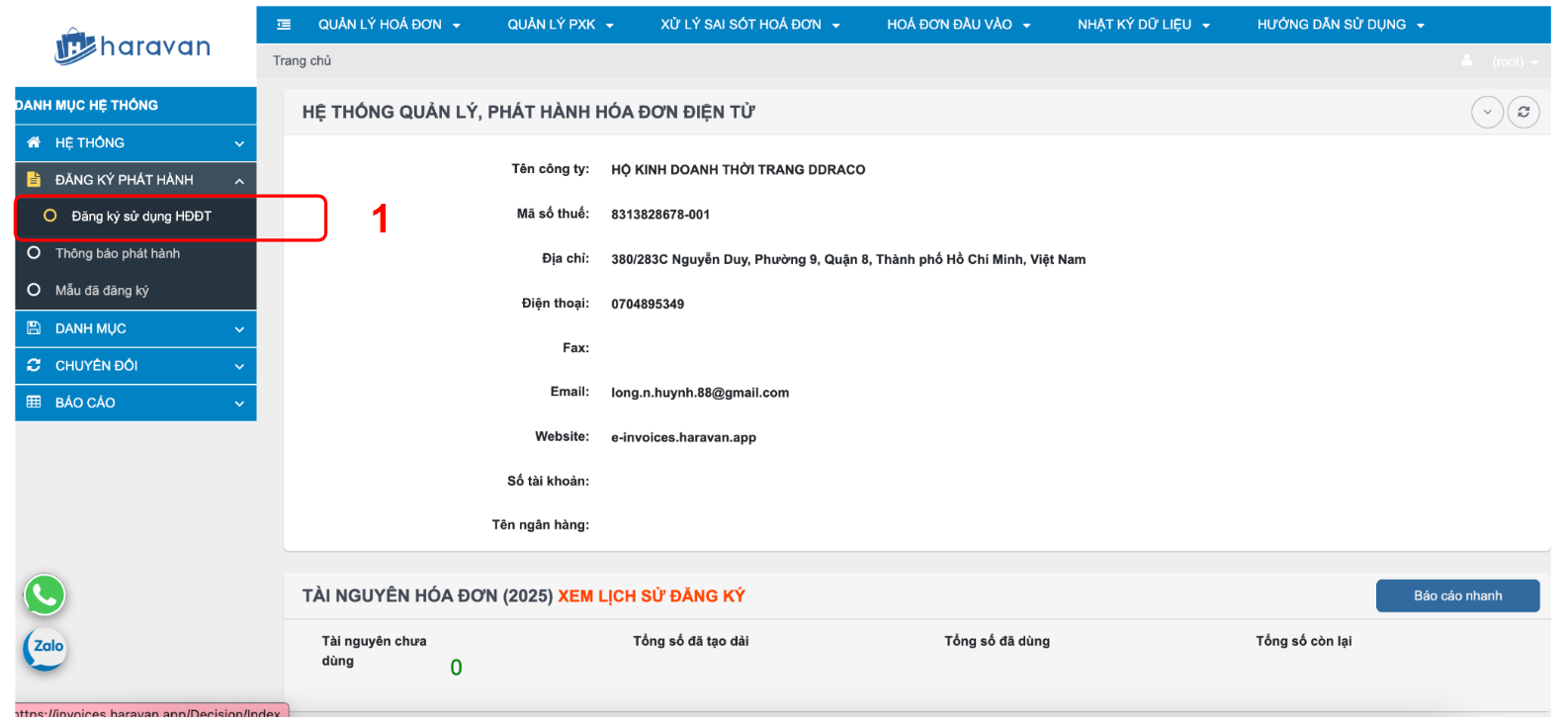Click the green 0 unused resources value
The width and height of the screenshot is (1568, 725).
click(456, 668)
